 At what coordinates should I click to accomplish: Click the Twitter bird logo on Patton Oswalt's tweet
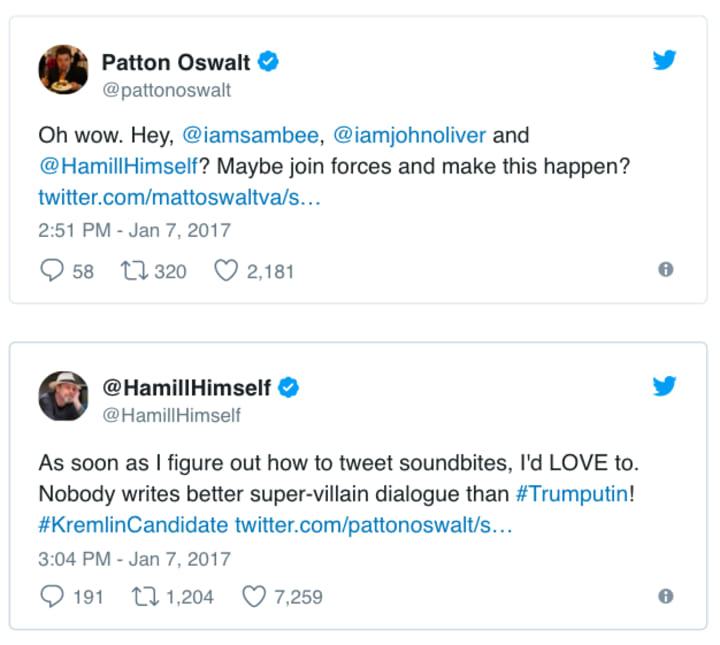coord(665,60)
